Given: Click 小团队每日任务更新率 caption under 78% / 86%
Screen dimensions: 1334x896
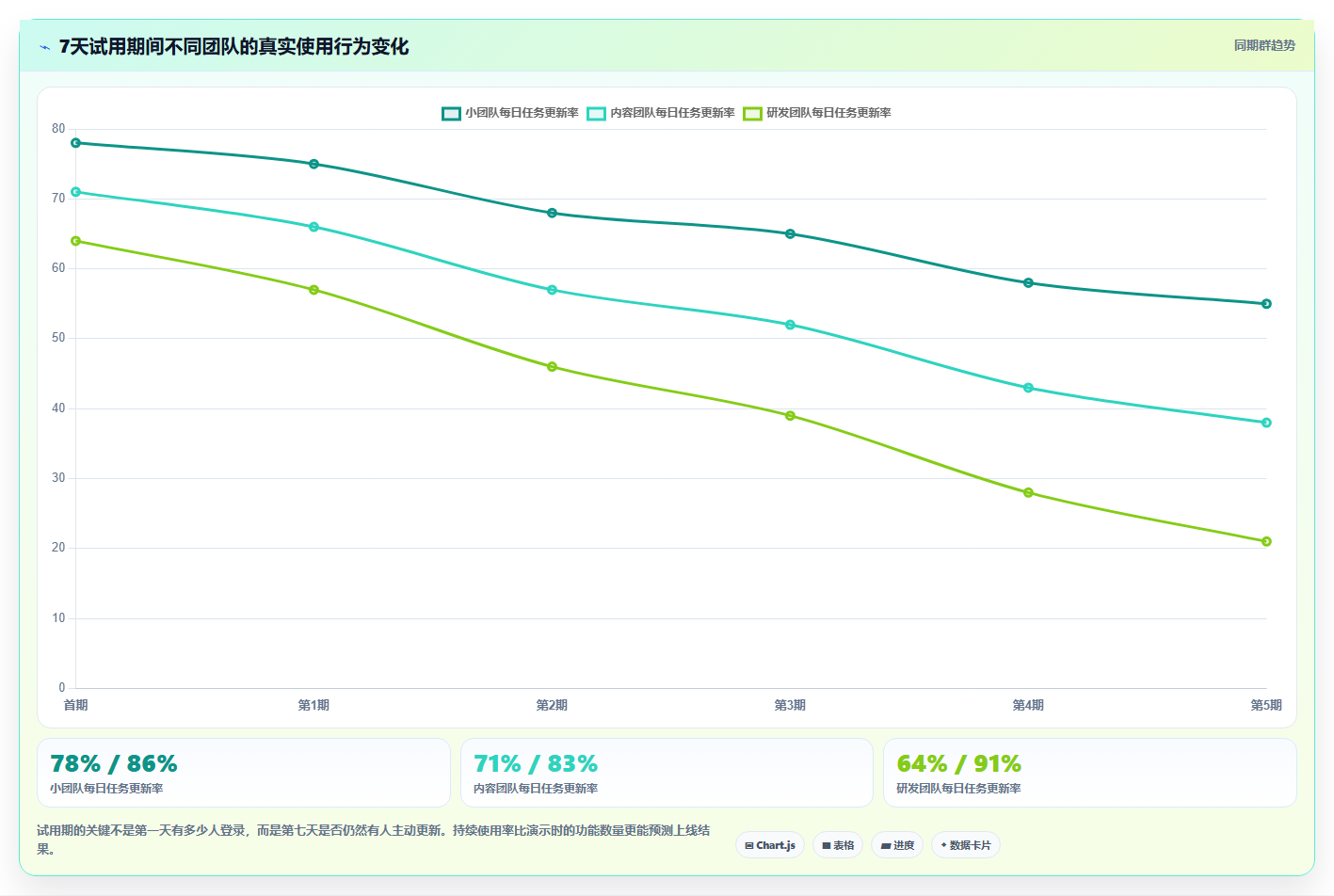Looking at the screenshot, I should [106, 789].
